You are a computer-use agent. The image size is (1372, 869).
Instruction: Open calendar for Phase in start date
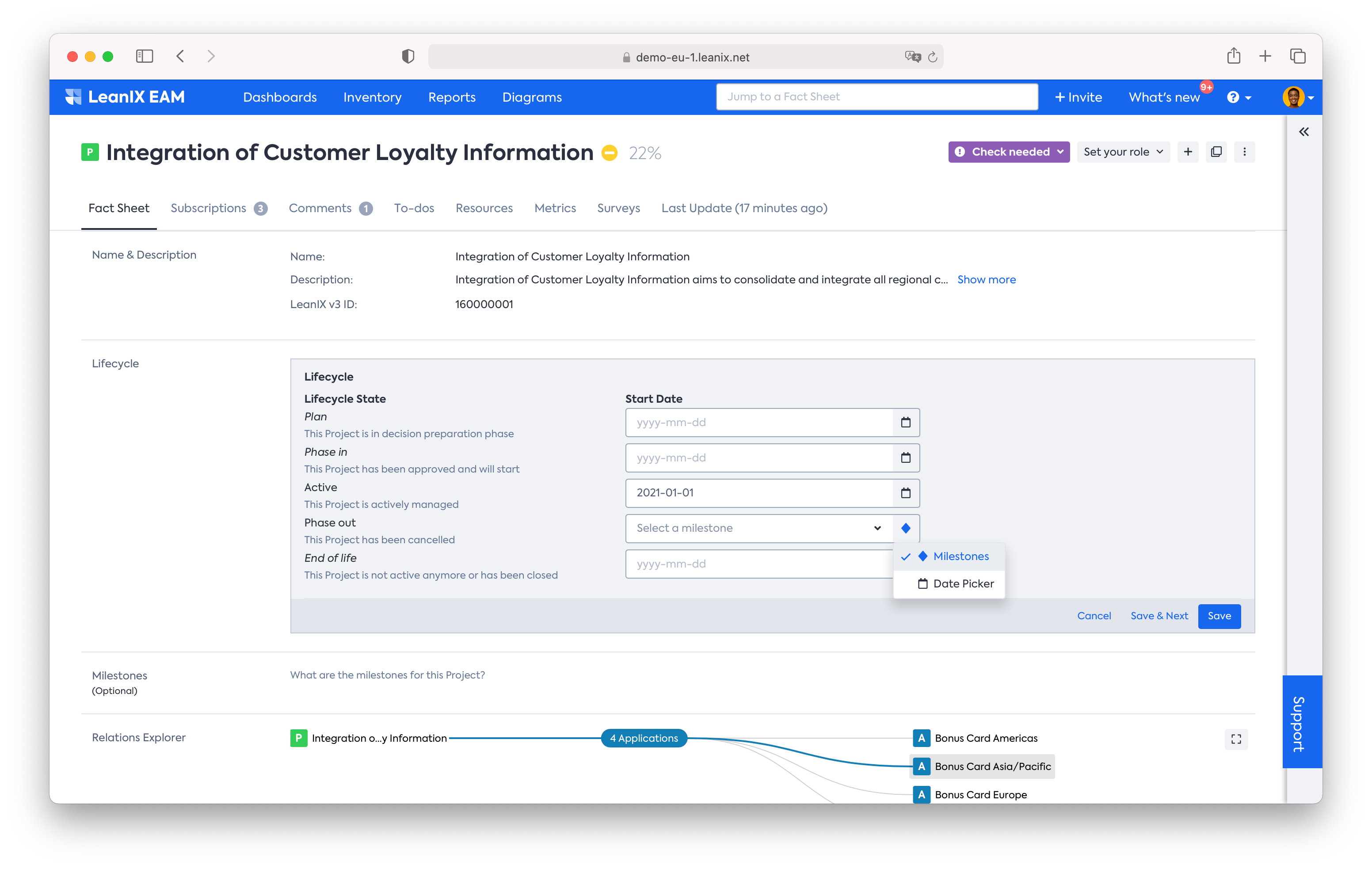[906, 458]
